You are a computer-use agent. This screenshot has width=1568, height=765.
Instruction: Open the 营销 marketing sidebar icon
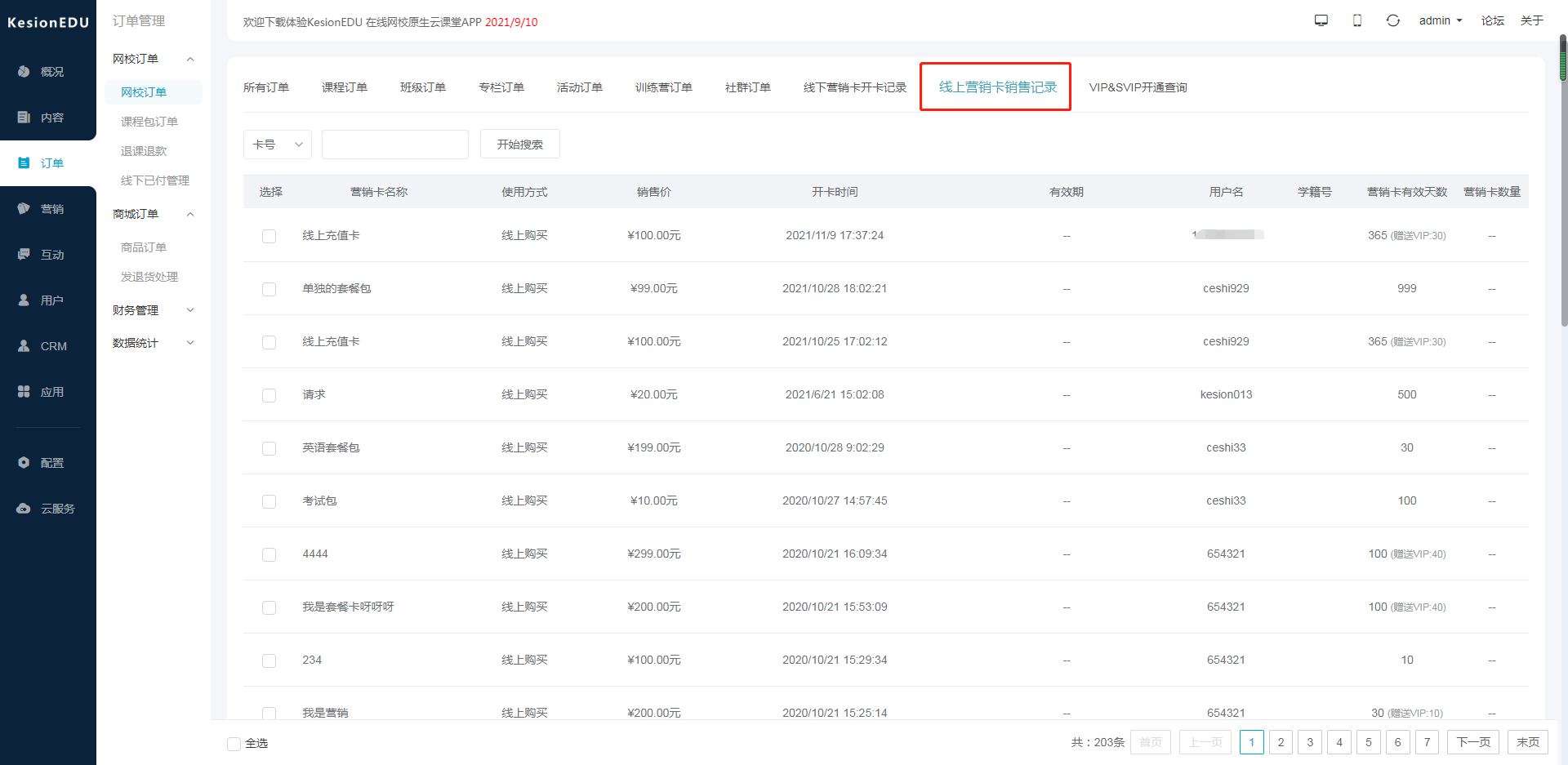tap(24, 209)
